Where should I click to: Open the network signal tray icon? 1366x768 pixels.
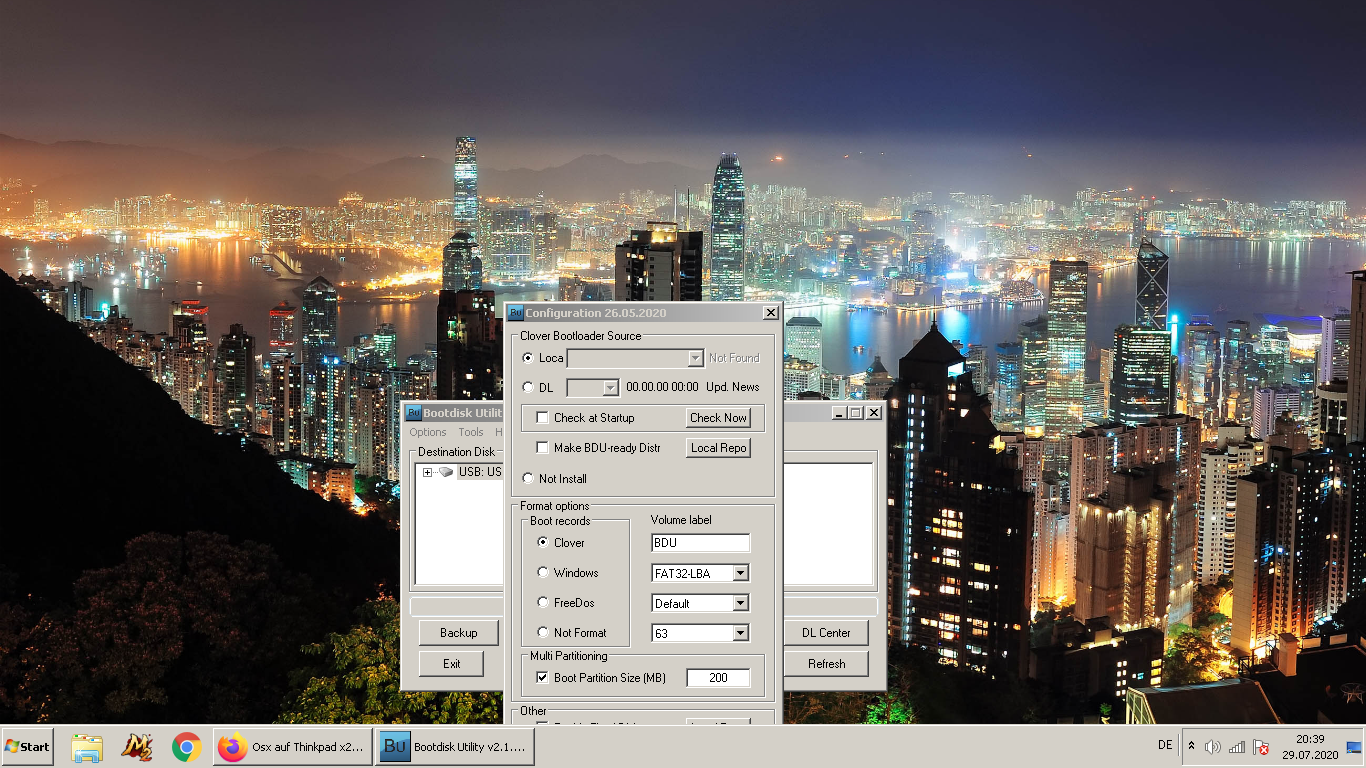point(1237,747)
